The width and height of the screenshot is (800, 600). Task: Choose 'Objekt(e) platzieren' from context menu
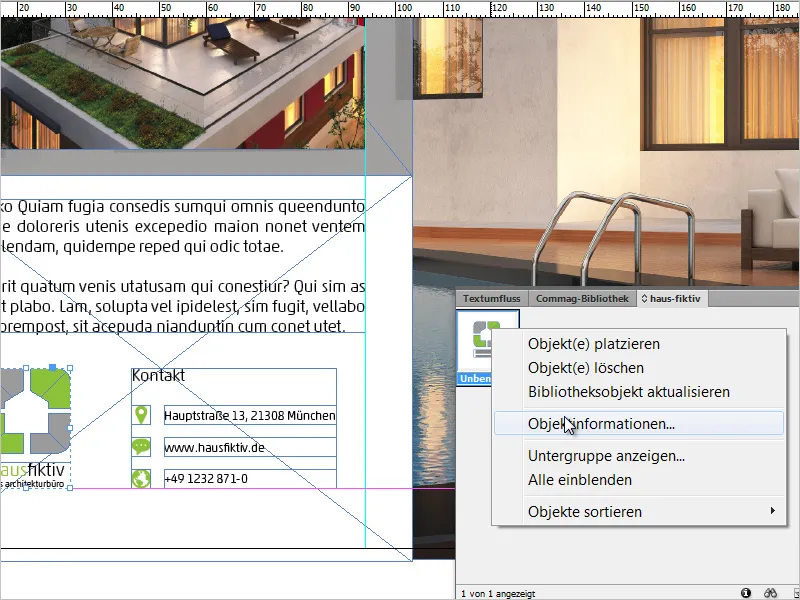[594, 344]
